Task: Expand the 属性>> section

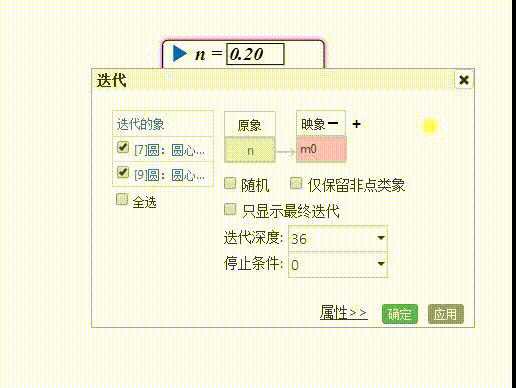Action: 344,313
